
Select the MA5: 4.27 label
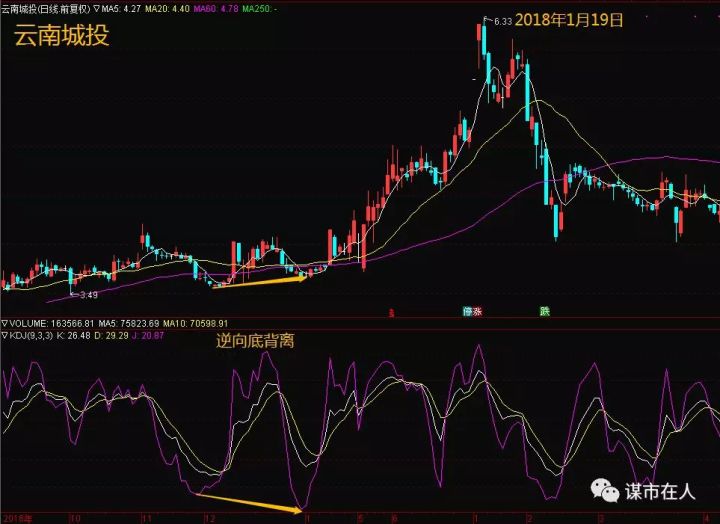click(120, 8)
